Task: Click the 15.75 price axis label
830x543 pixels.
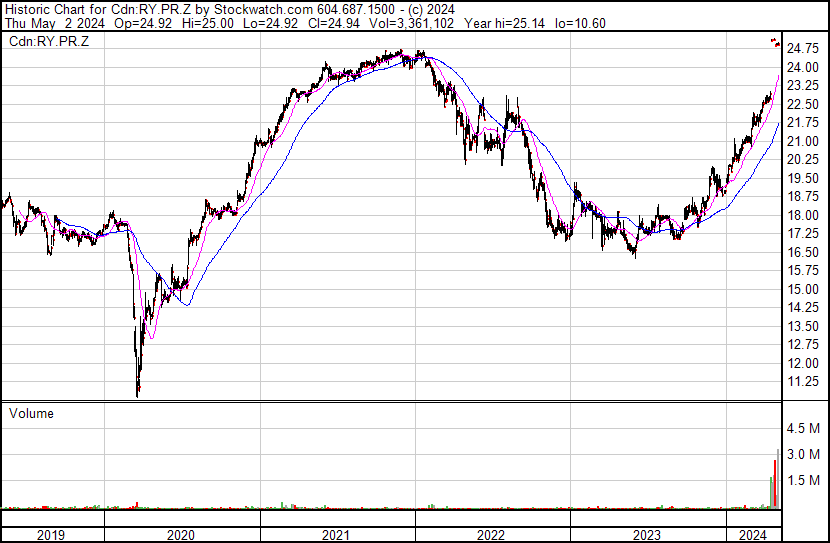Action: (x=803, y=271)
